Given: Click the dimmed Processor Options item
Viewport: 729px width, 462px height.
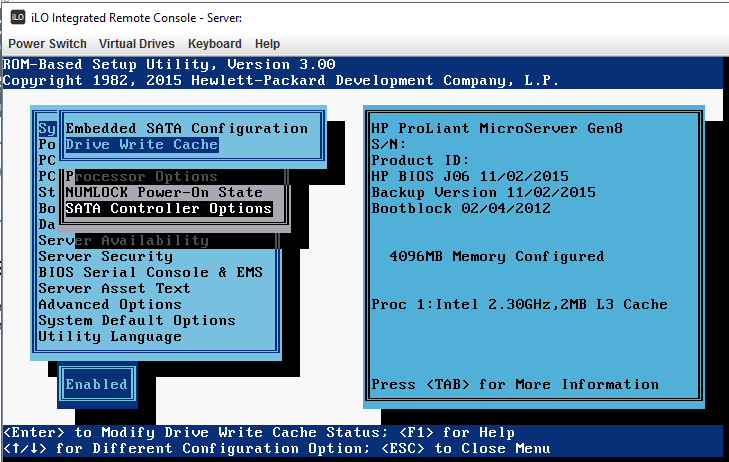Looking at the screenshot, I should 141,177.
